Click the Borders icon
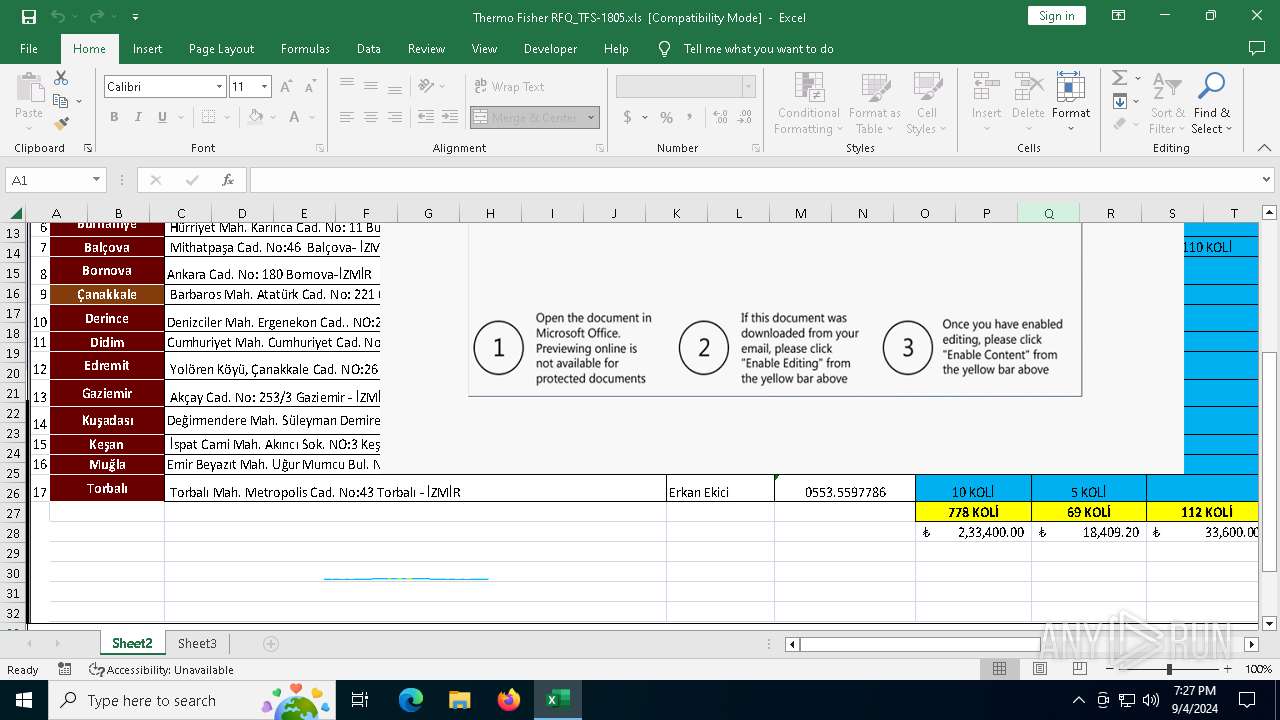Screen dimensions: 1280x720 (209, 117)
